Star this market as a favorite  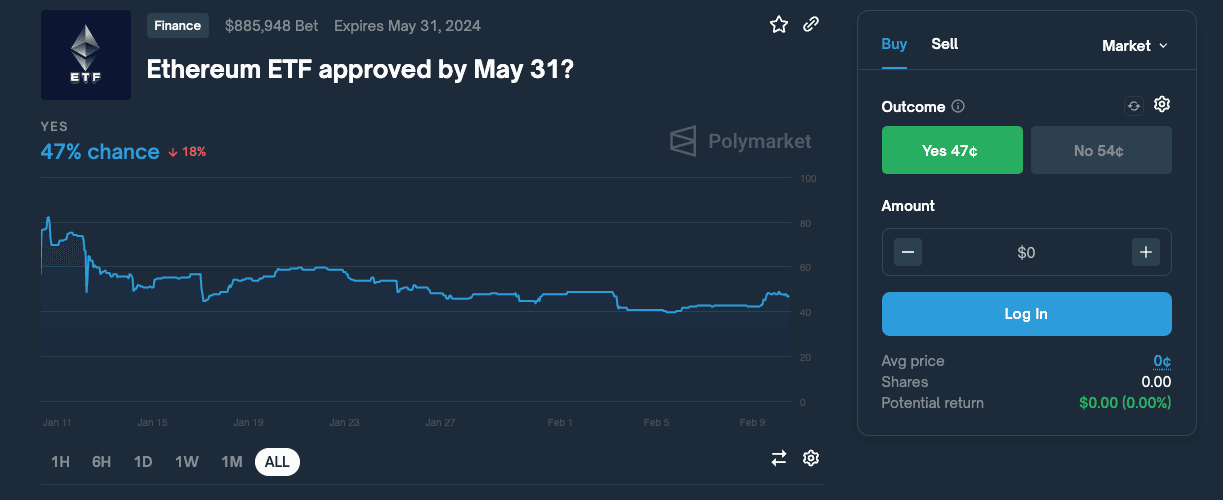pyautogui.click(x=779, y=25)
